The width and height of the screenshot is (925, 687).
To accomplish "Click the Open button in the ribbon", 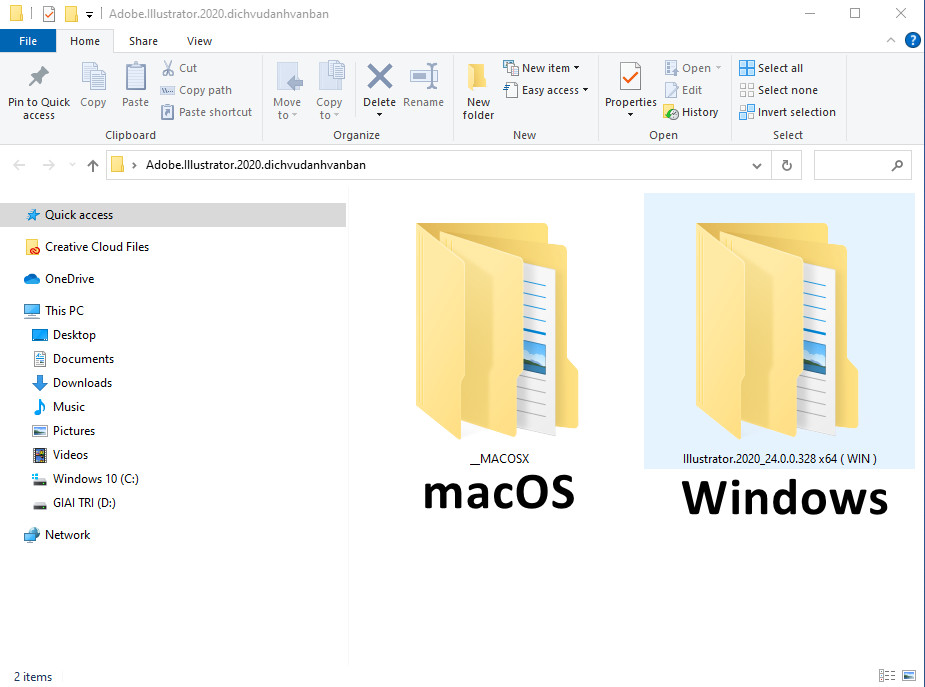I will click(x=693, y=68).
